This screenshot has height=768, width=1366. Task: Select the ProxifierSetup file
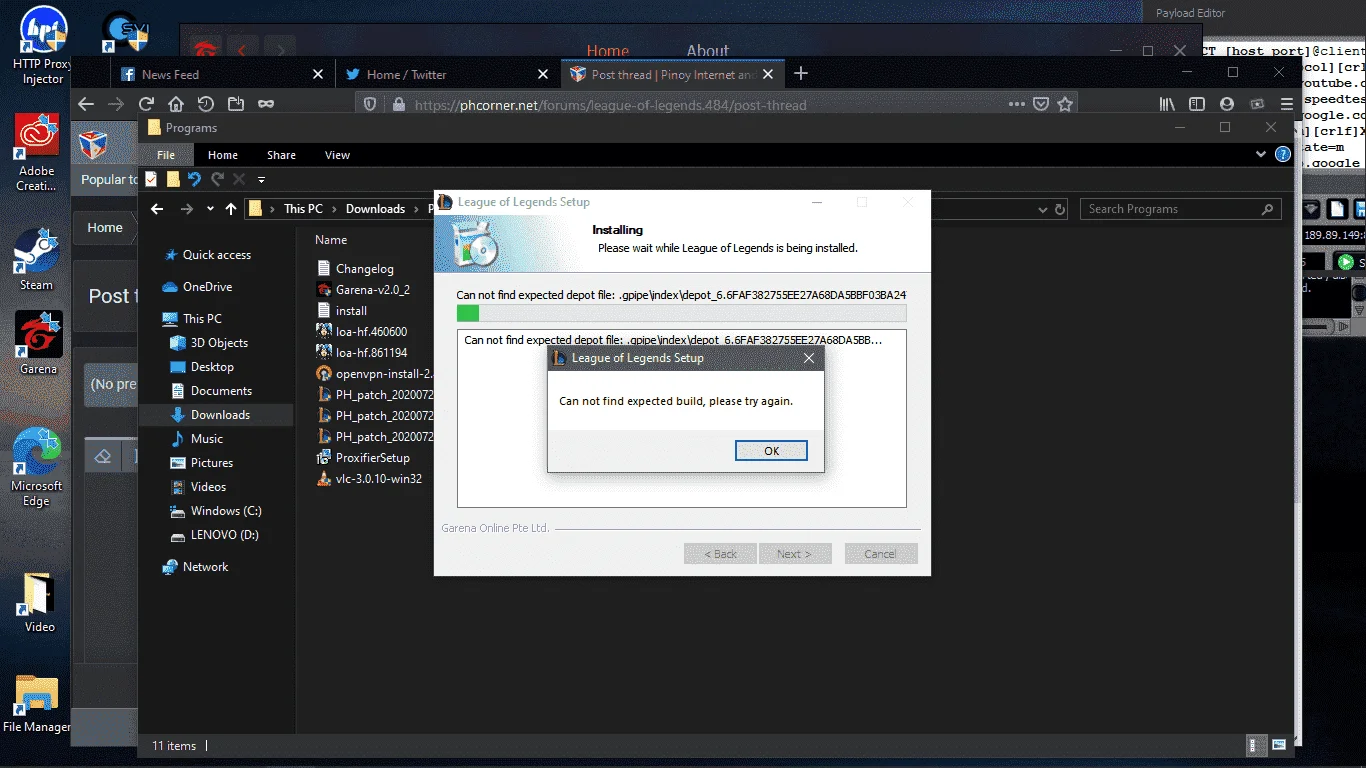372,458
